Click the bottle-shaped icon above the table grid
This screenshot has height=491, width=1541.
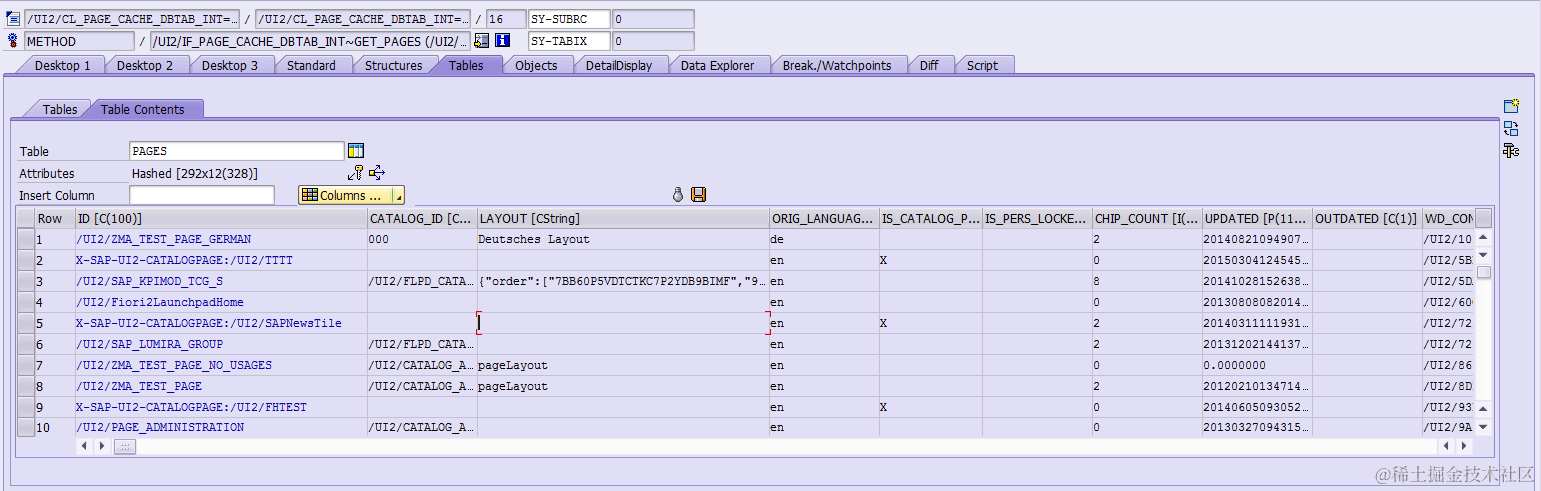(x=677, y=195)
